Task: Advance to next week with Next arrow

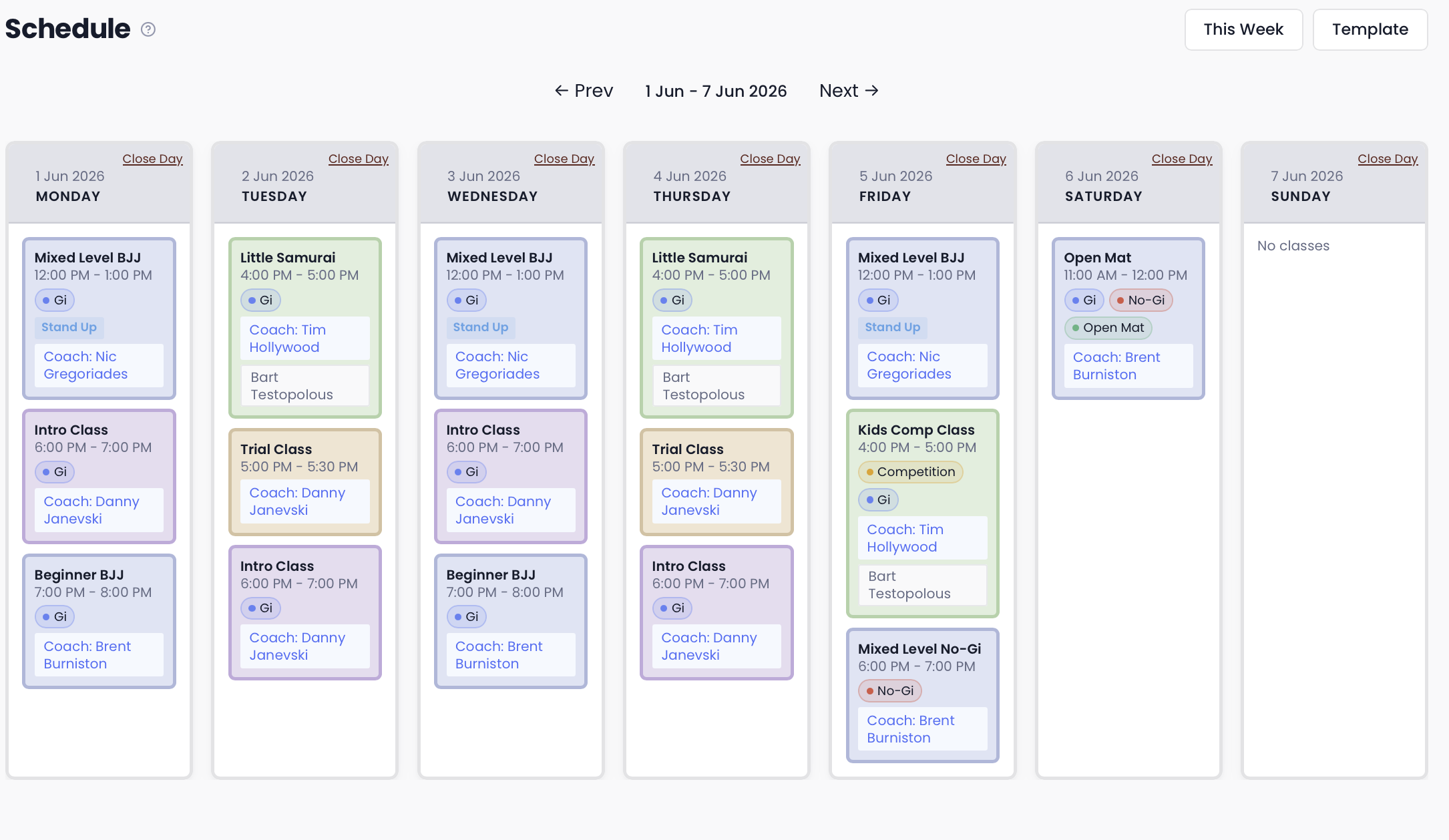Action: point(849,91)
